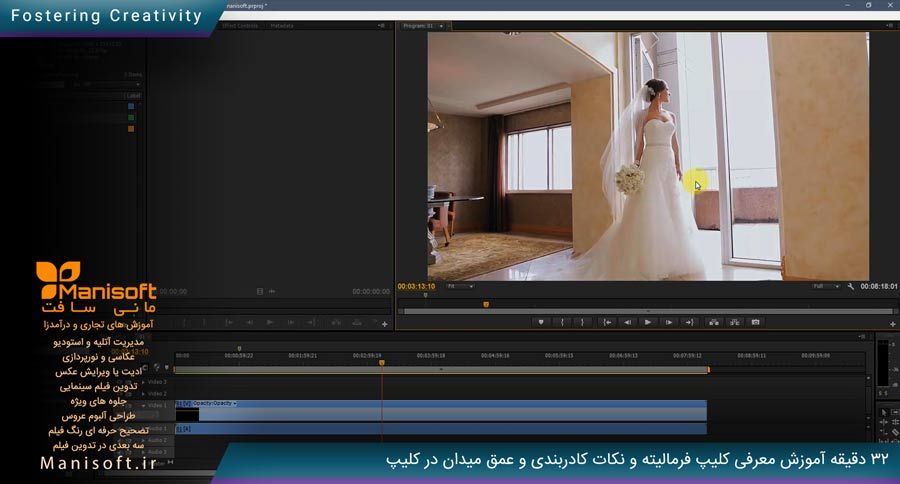
Task: Expand the Audio 3 track
Action: tap(143, 452)
